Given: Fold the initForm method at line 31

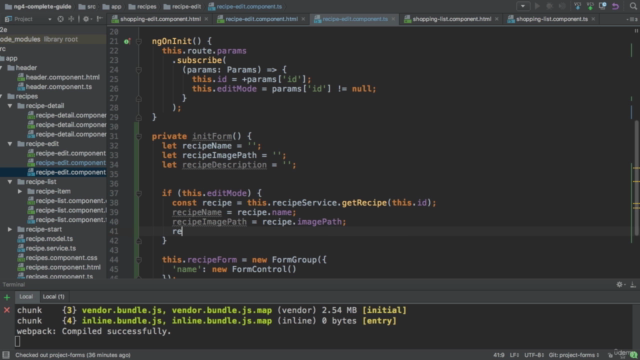Looking at the screenshot, I should click(x=139, y=136).
